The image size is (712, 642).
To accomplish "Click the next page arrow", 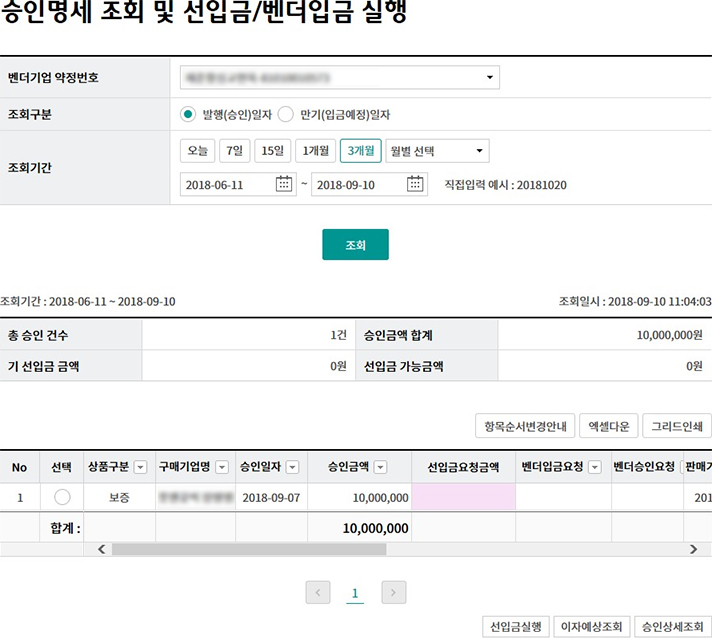I will click(x=394, y=592).
